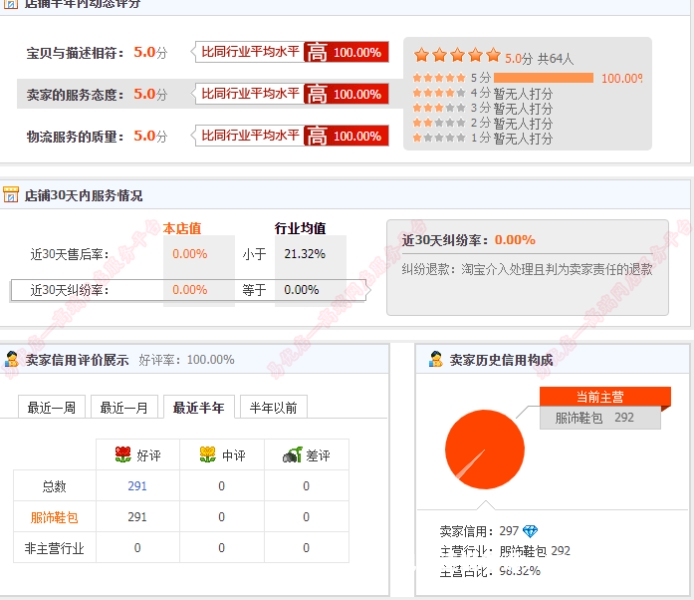
Task: Select the 近30天纠纷率 row
Action: pos(70,290)
